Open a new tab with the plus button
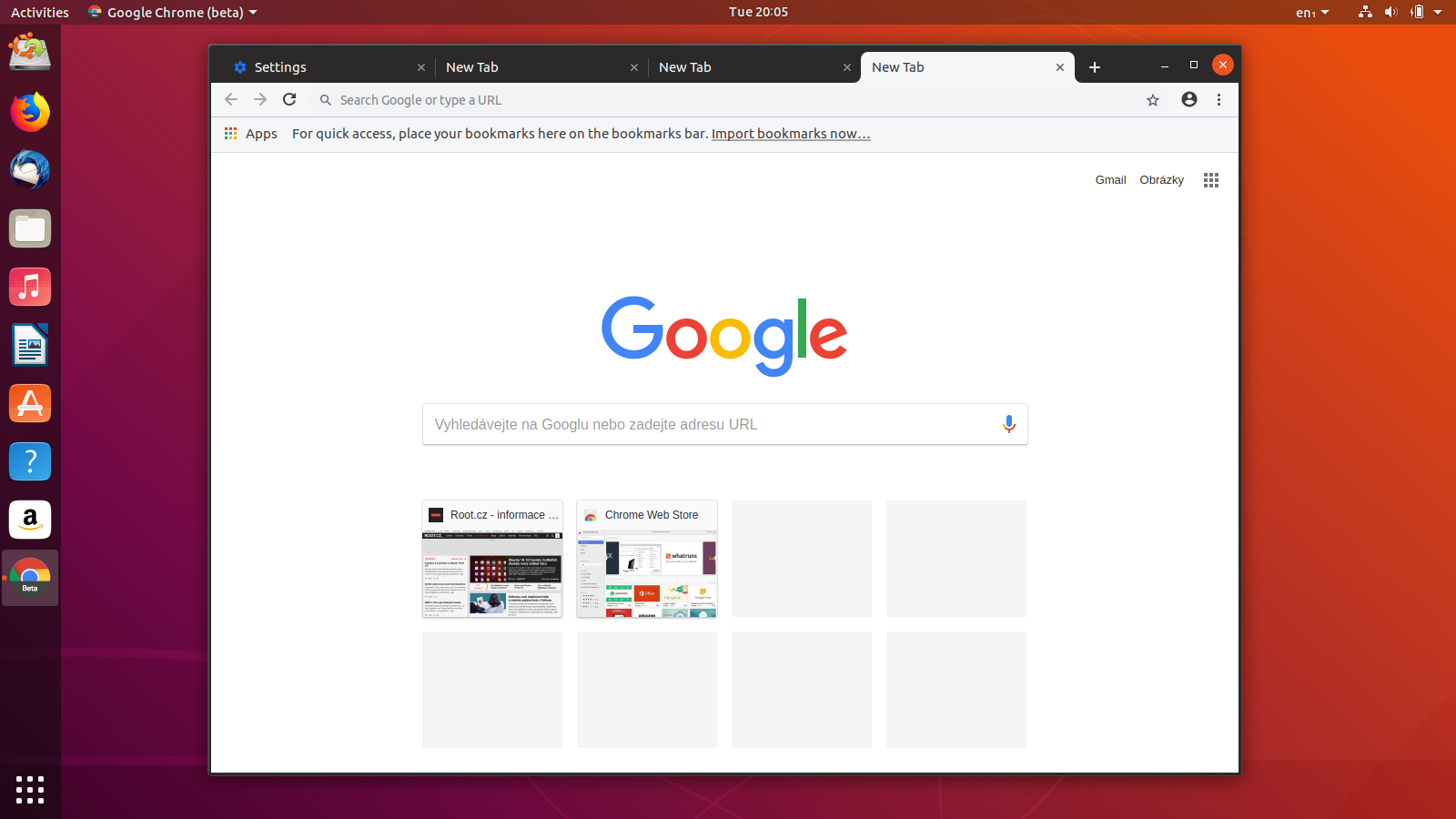The width and height of the screenshot is (1456, 819). click(1095, 67)
